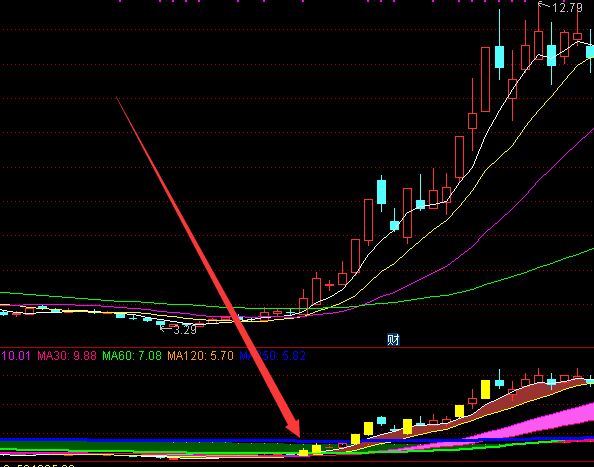Select the red cross doji candlestick
594x467 pixels.
[329, 285]
